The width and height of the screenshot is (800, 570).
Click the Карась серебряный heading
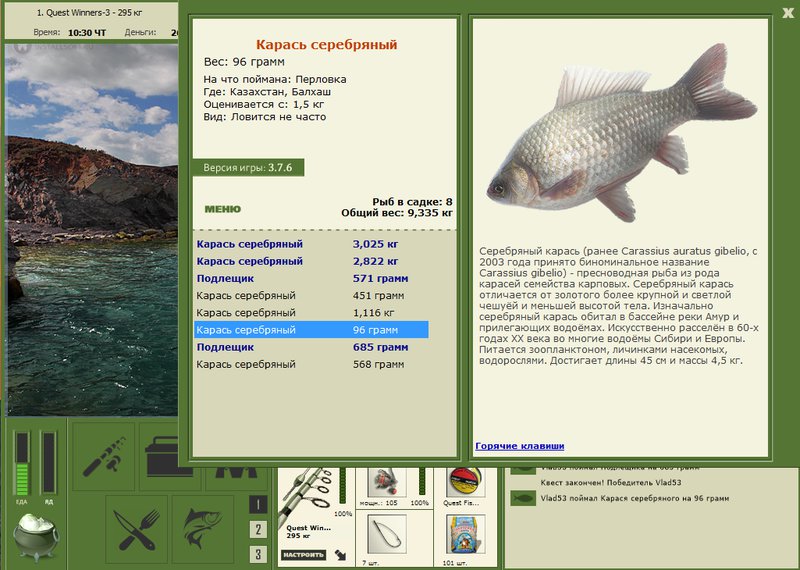coord(327,44)
